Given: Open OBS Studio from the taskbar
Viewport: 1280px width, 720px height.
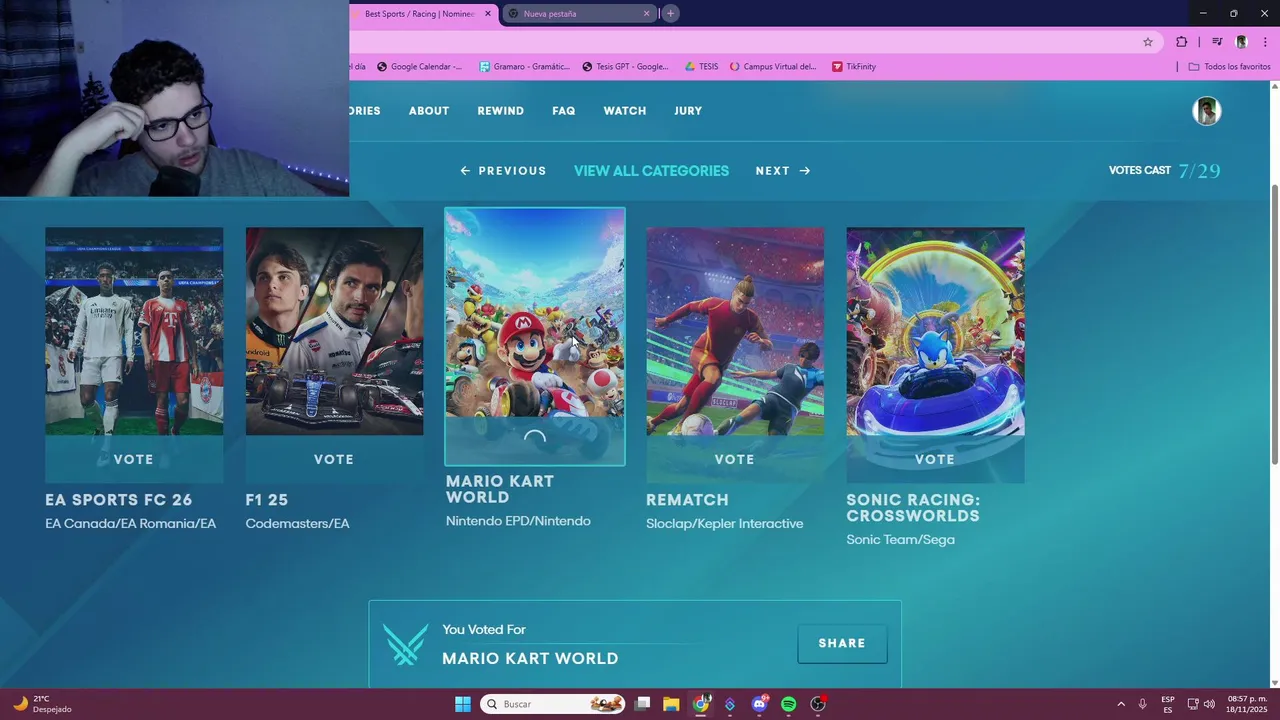Looking at the screenshot, I should click(818, 704).
